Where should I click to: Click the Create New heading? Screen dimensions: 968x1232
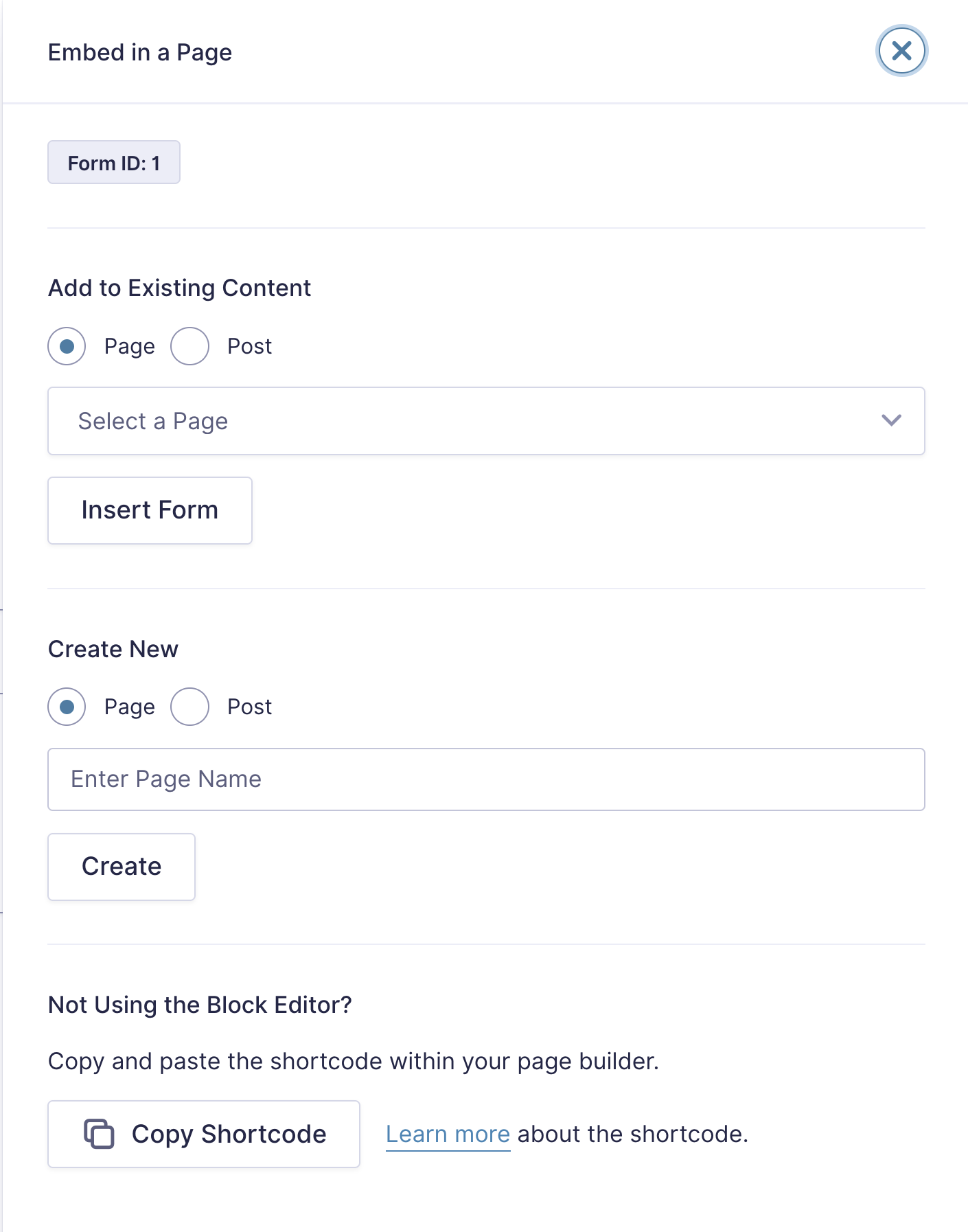tap(112, 648)
